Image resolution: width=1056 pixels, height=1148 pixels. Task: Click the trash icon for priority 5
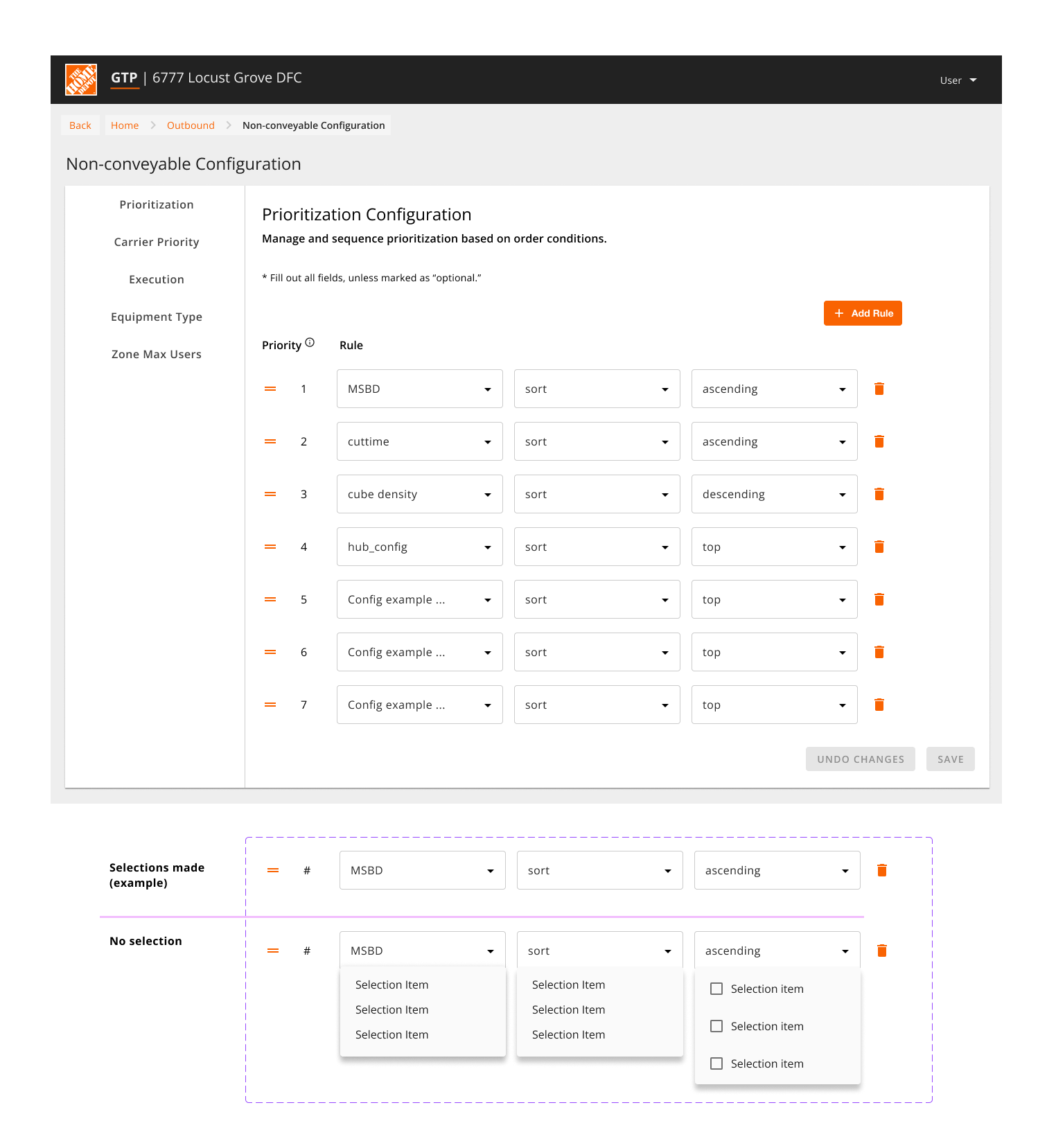(879, 599)
